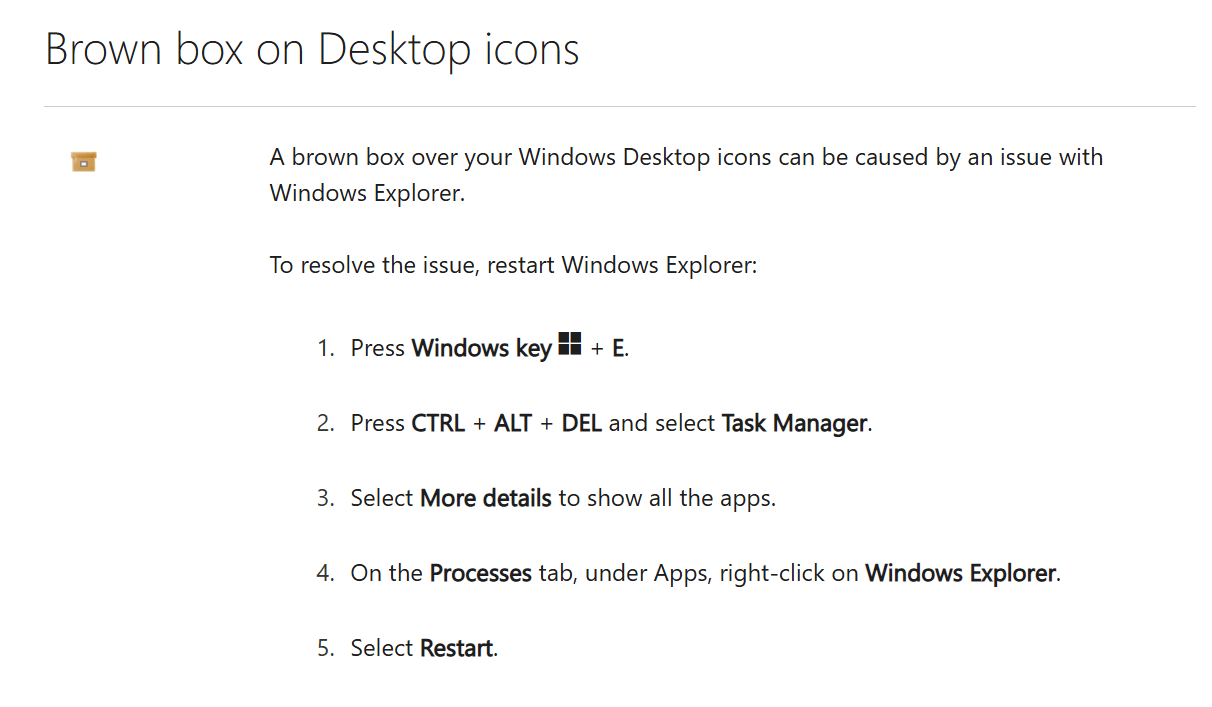Click the bold letter 'E' in step 1
The height and width of the screenshot is (707, 1212).
pyautogui.click(x=619, y=349)
